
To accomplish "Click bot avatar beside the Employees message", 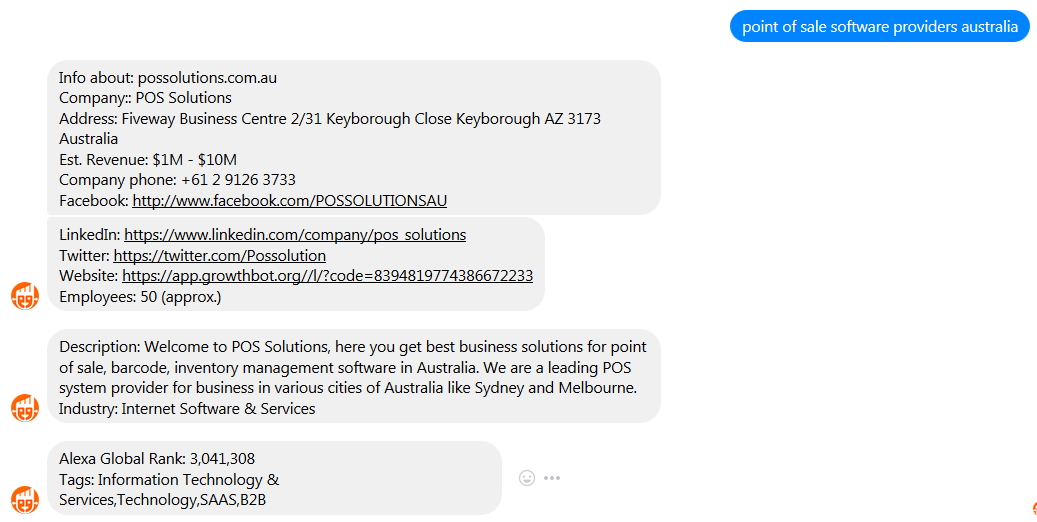I will pyautogui.click(x=25, y=296).
